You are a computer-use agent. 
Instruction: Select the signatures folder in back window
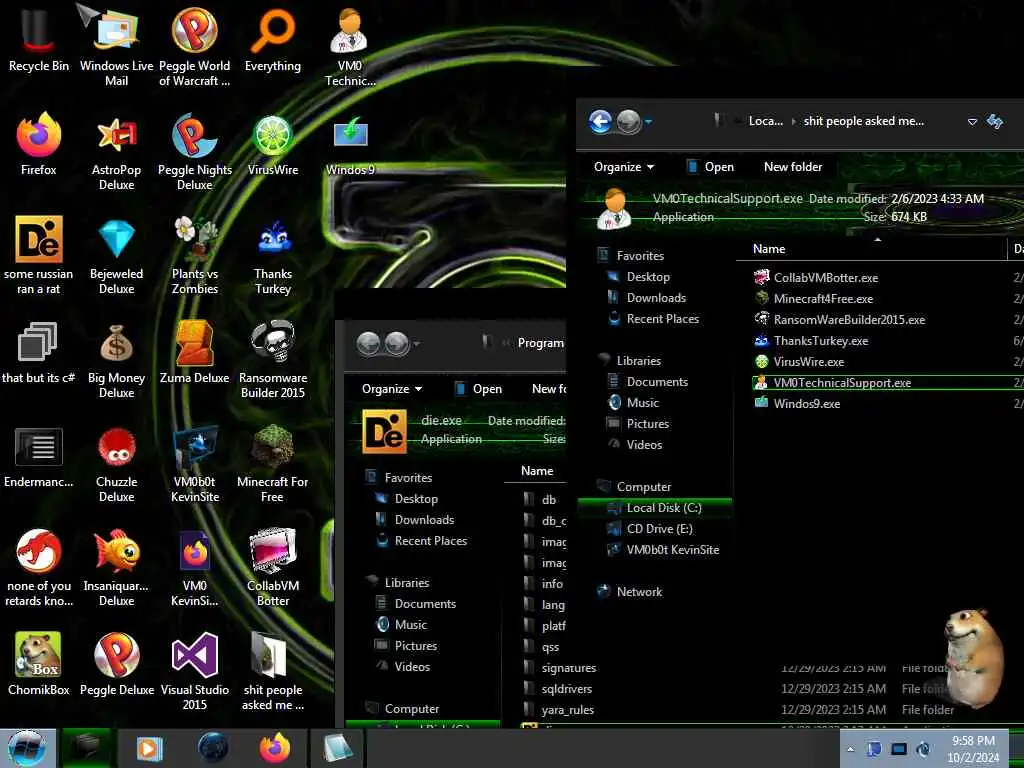(568, 668)
